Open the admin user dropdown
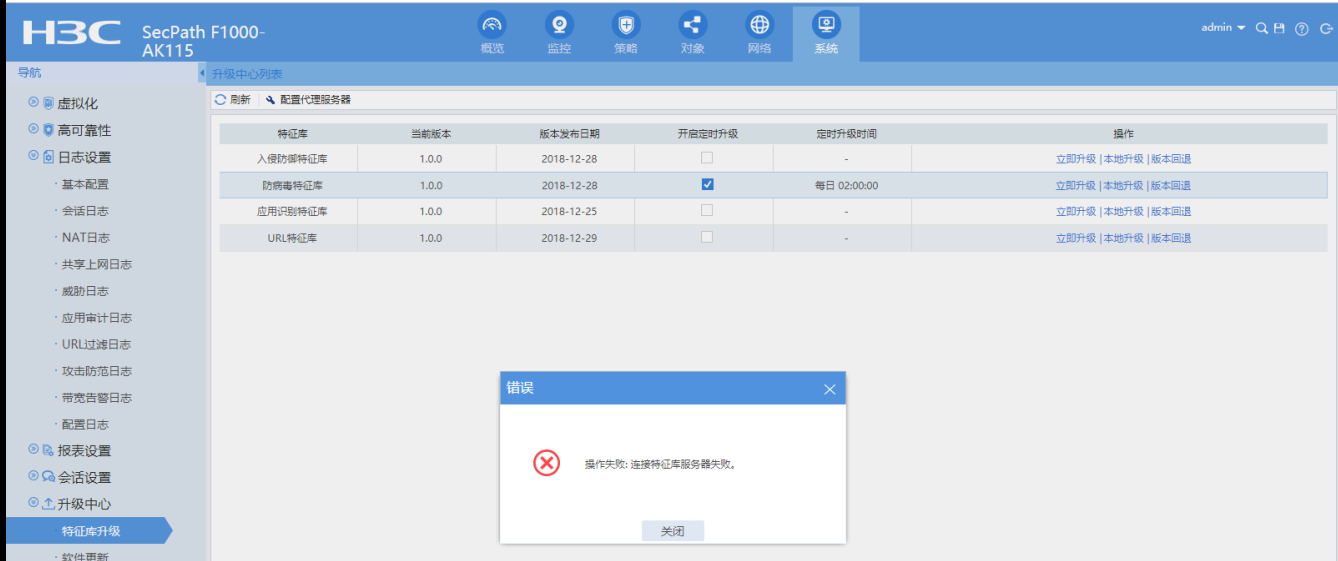1338x561 pixels. (1223, 28)
